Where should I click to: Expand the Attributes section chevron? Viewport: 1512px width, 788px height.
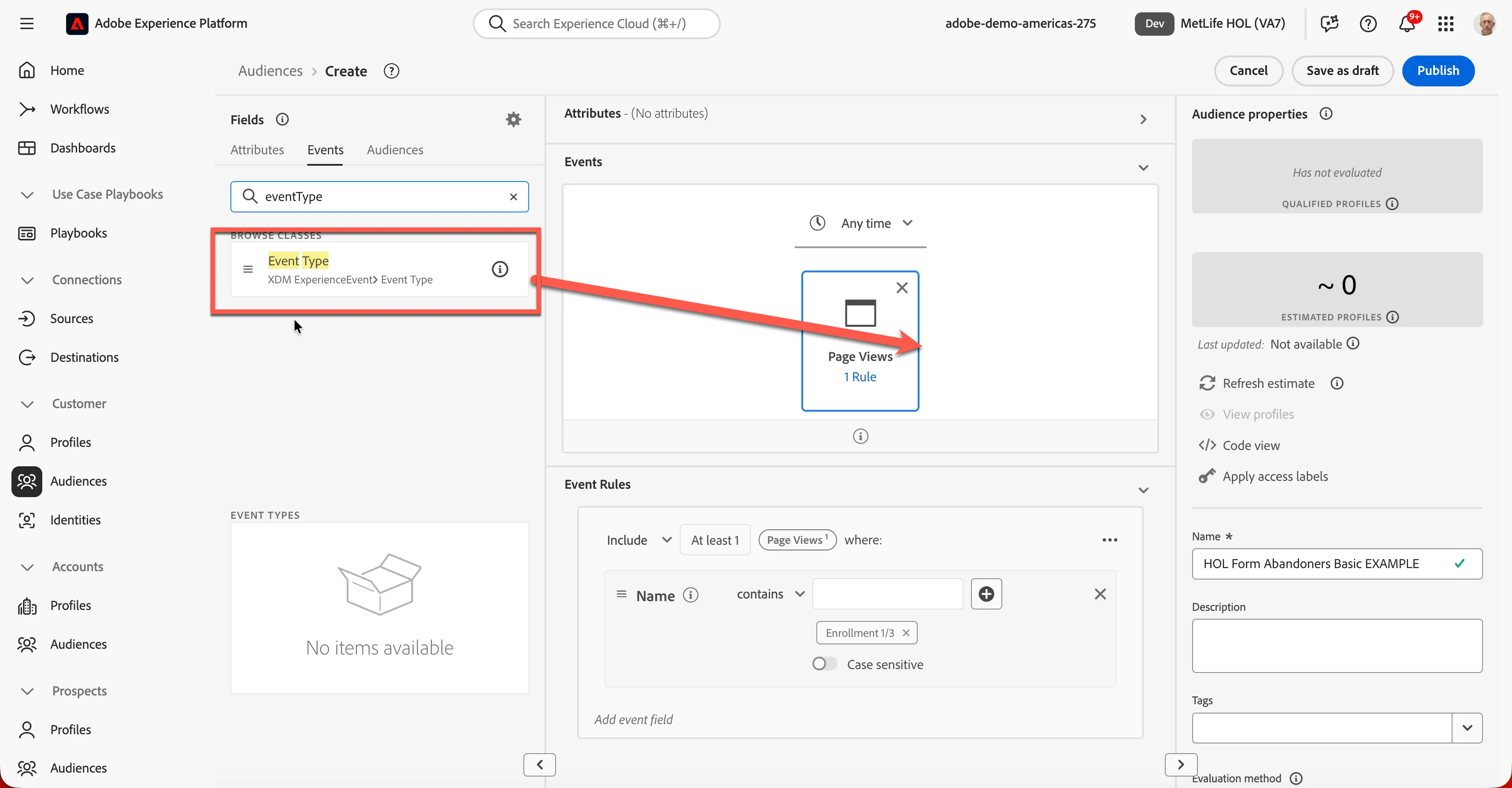tap(1143, 119)
